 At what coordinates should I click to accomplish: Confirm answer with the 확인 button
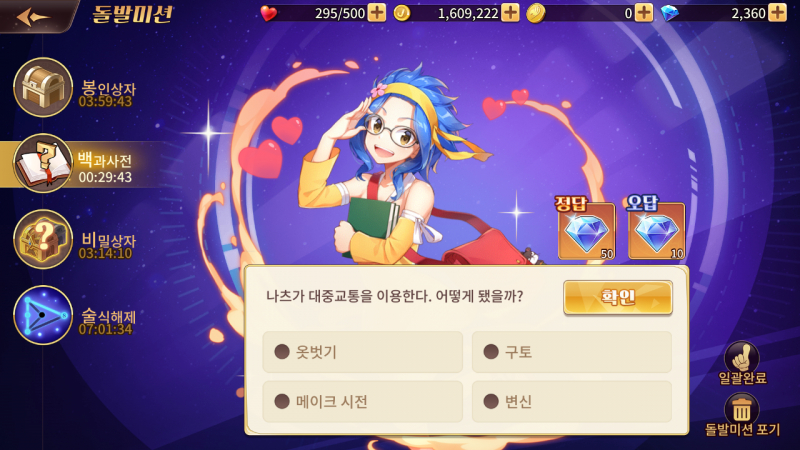[618, 297]
